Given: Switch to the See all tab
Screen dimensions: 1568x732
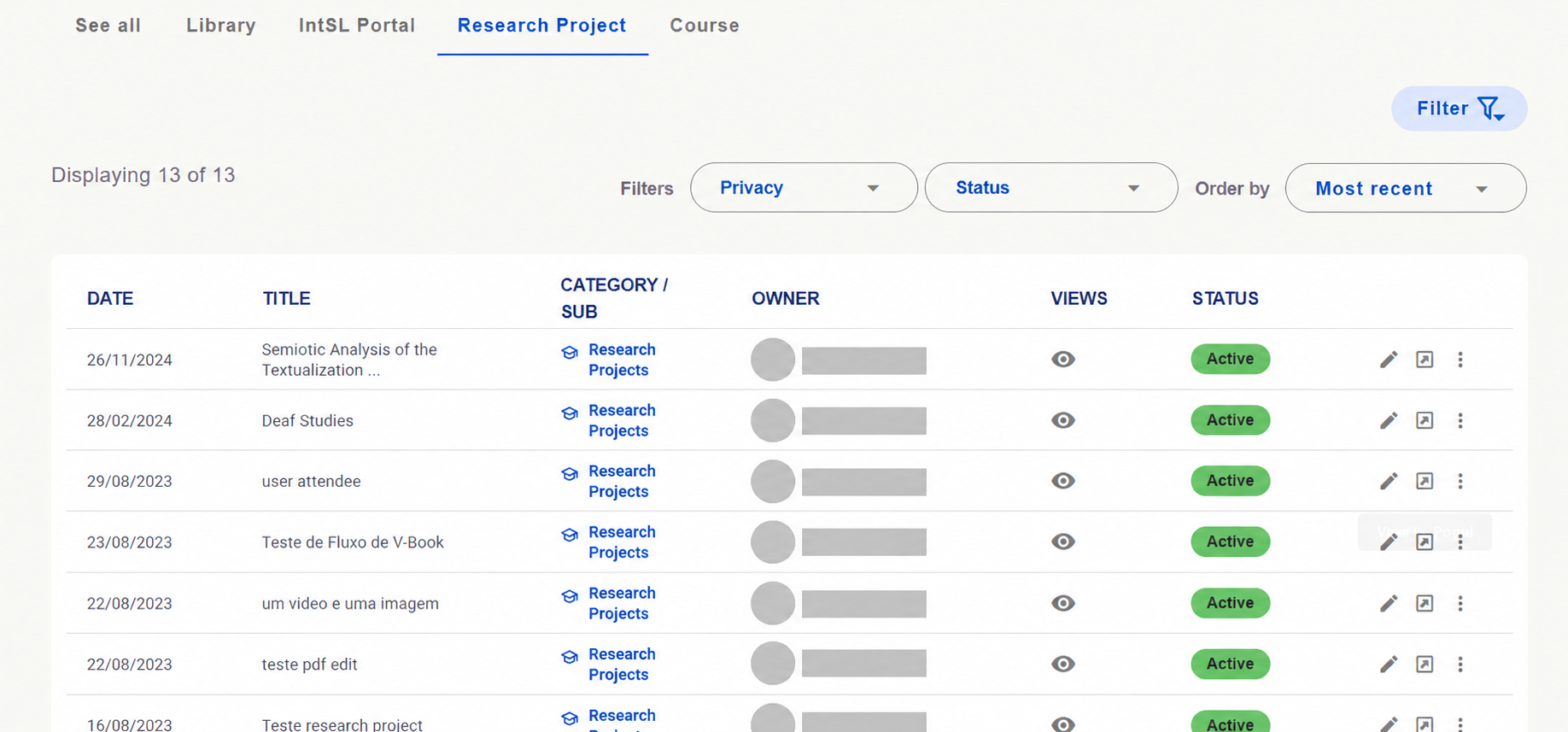Looking at the screenshot, I should [x=108, y=26].
